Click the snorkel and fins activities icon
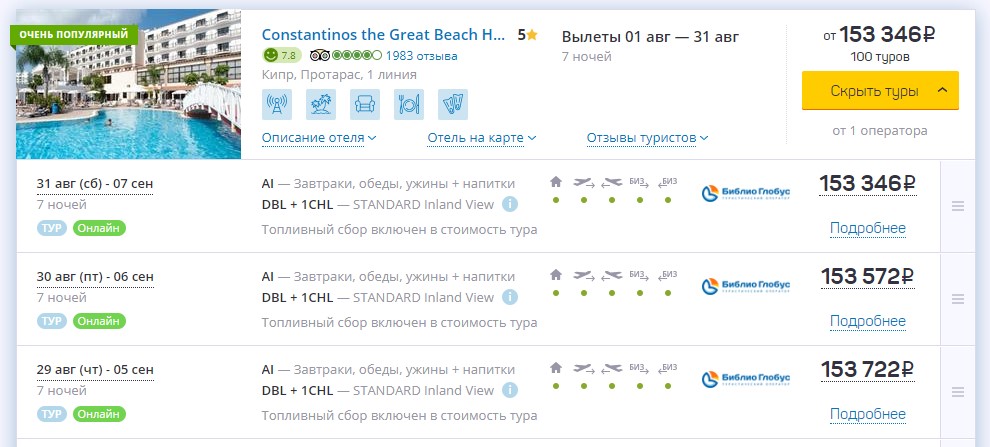The height and width of the screenshot is (447, 990). [453, 104]
